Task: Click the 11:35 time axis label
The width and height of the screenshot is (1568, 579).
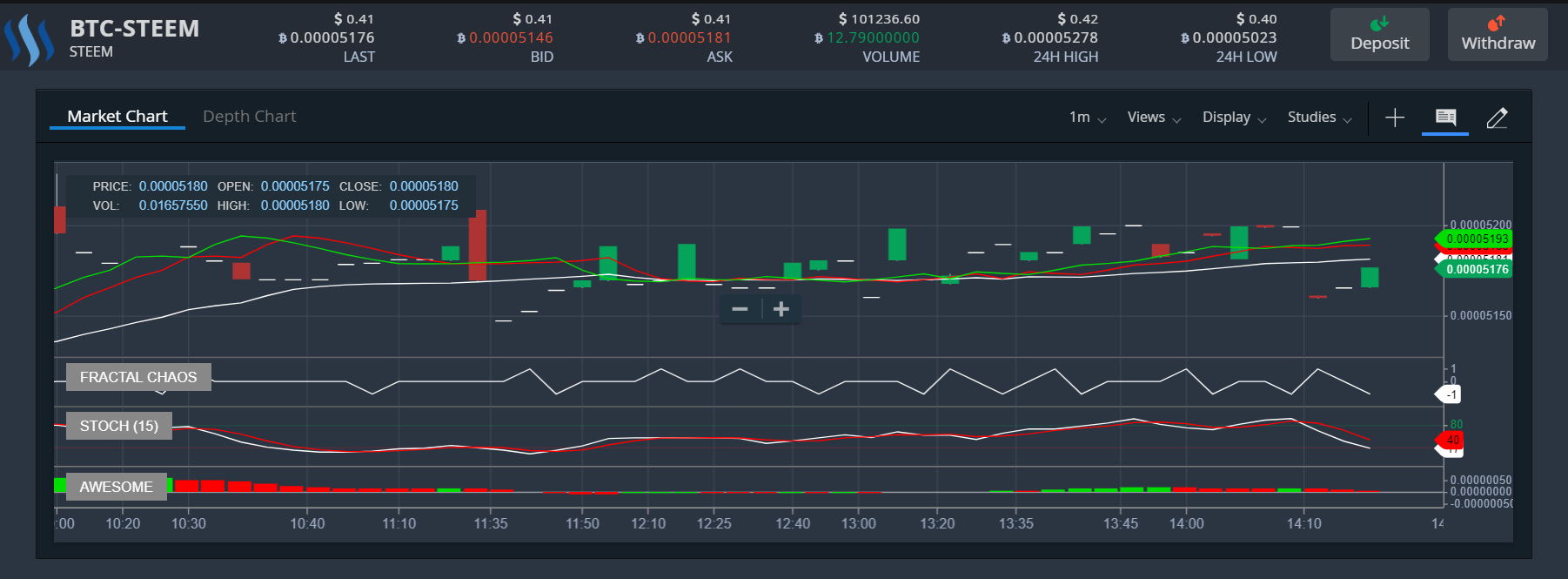Action: pyautogui.click(x=491, y=523)
